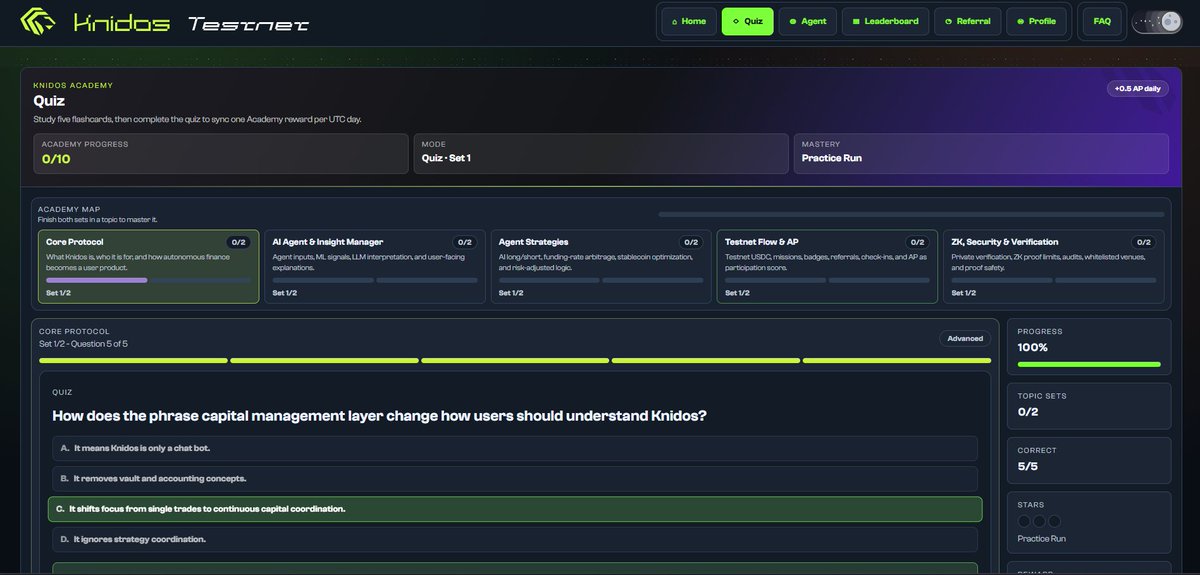Click the second star circle under Stars
1200x575 pixels.
[x=1039, y=521]
